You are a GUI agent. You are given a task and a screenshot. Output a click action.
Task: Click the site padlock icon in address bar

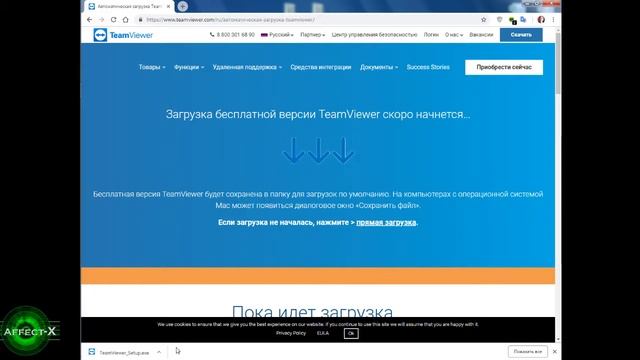click(x=140, y=20)
